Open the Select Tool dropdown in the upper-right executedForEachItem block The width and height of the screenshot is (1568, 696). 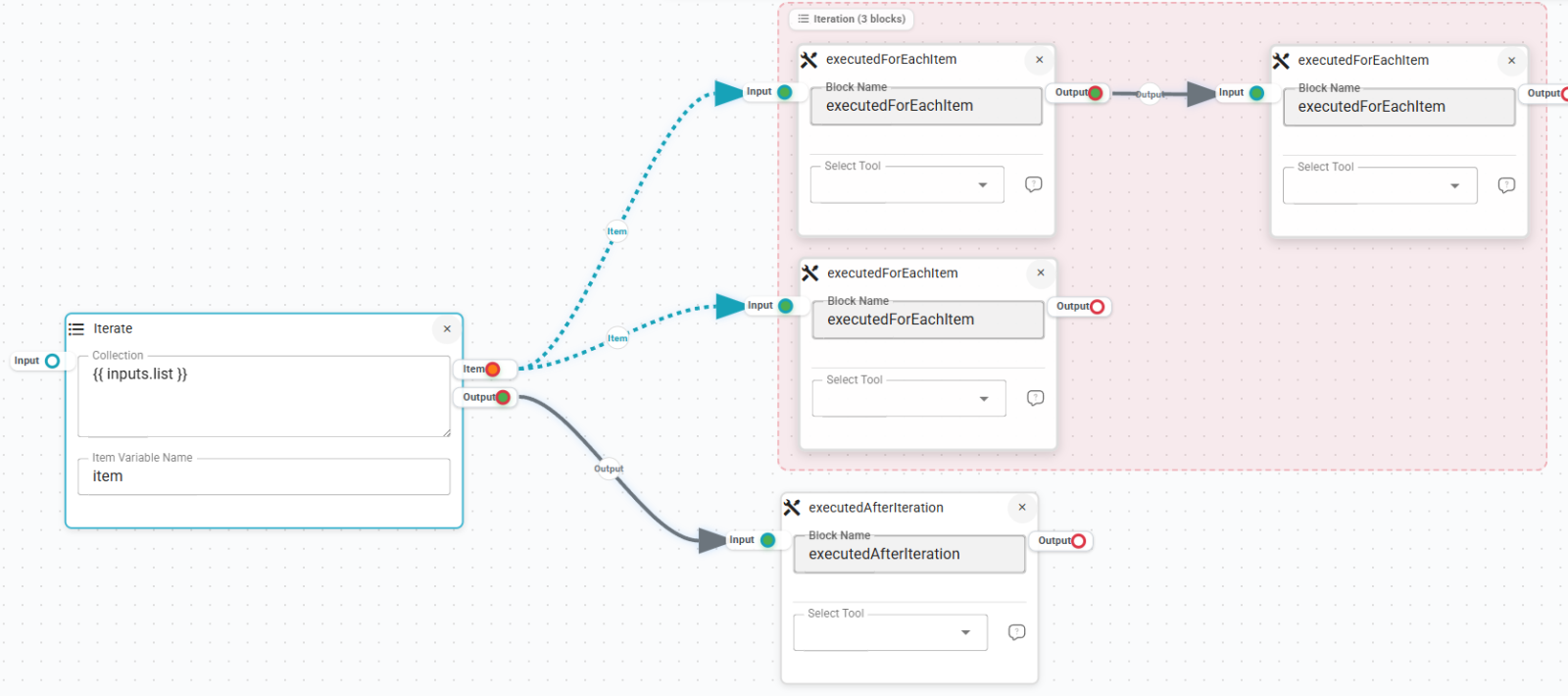tap(1380, 185)
